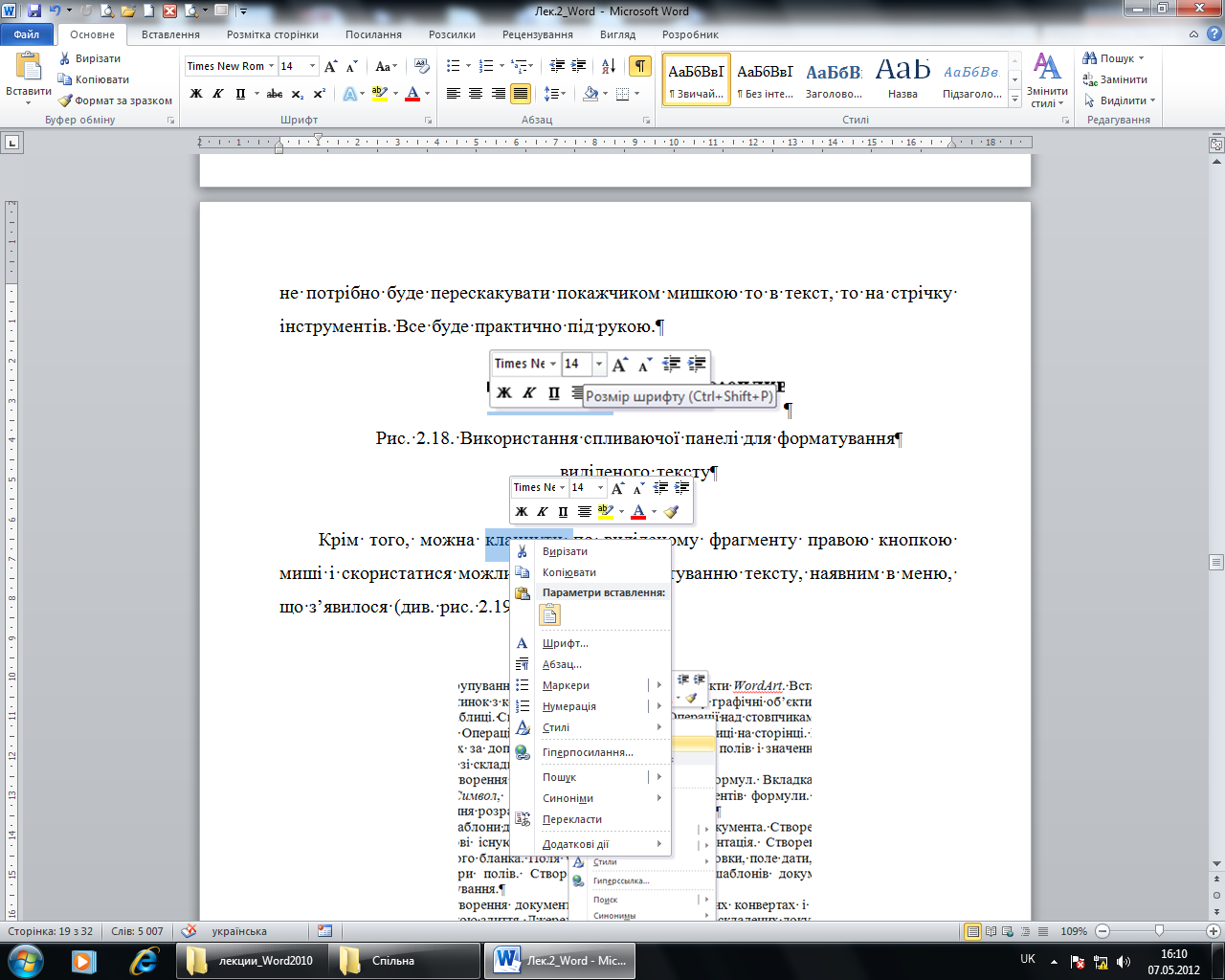
Task: Open Change Case (Aa) dropdown in ribbon
Action: [386, 66]
